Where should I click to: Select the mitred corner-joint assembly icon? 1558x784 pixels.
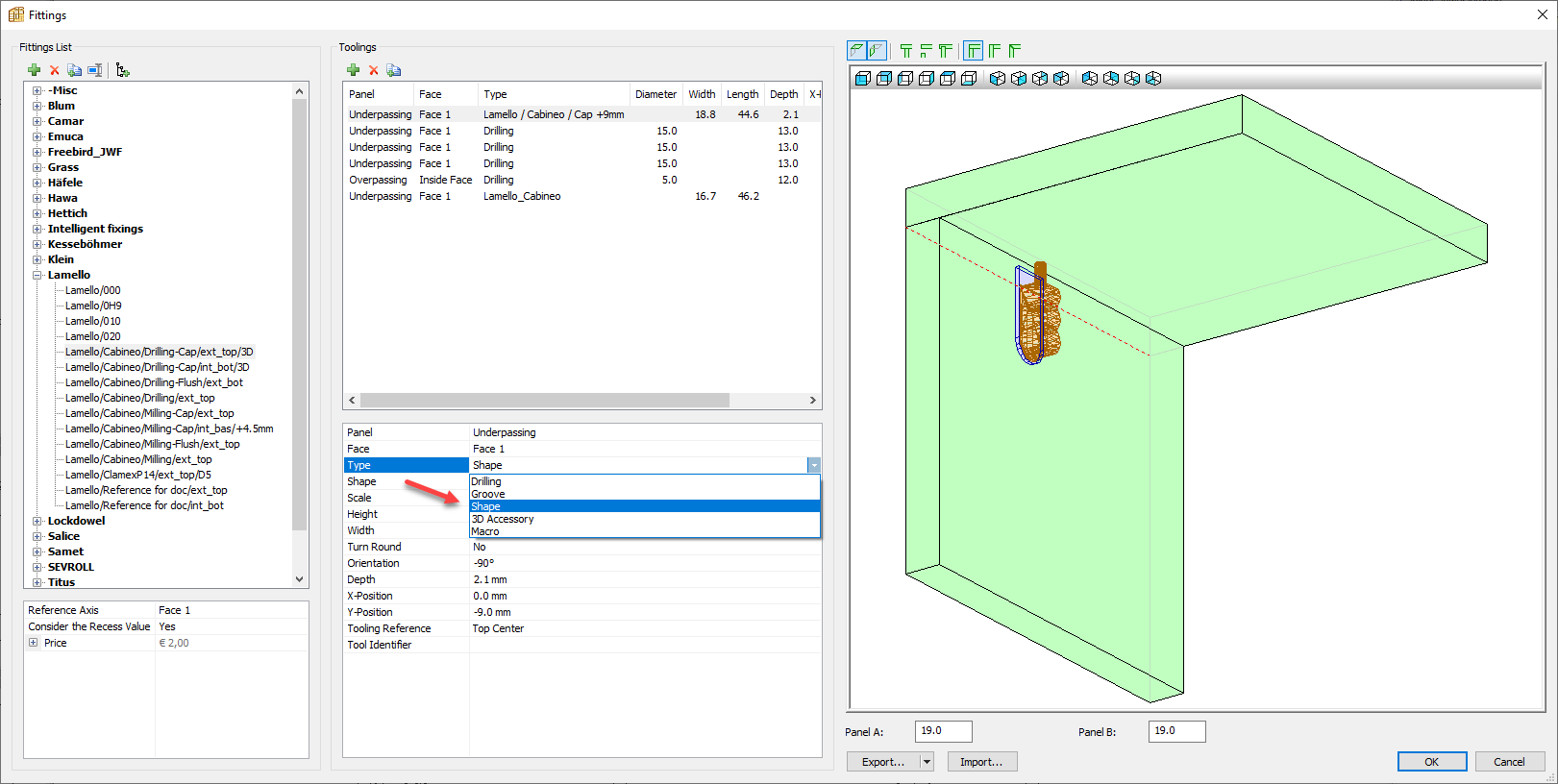pos(1014,51)
